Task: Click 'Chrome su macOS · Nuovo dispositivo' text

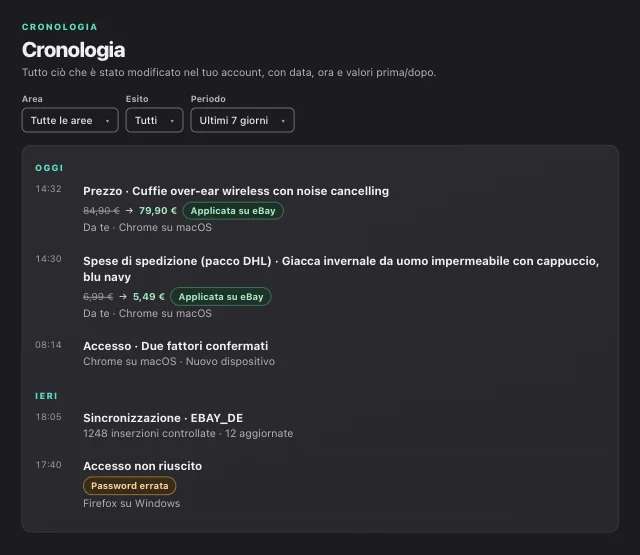Action: pyautogui.click(x=179, y=362)
